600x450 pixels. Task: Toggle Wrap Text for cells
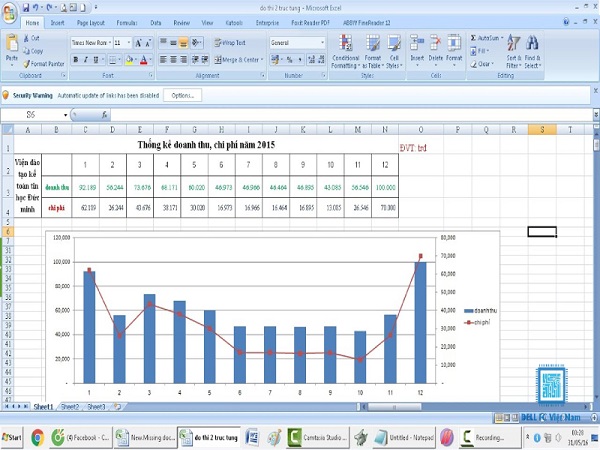232,43
